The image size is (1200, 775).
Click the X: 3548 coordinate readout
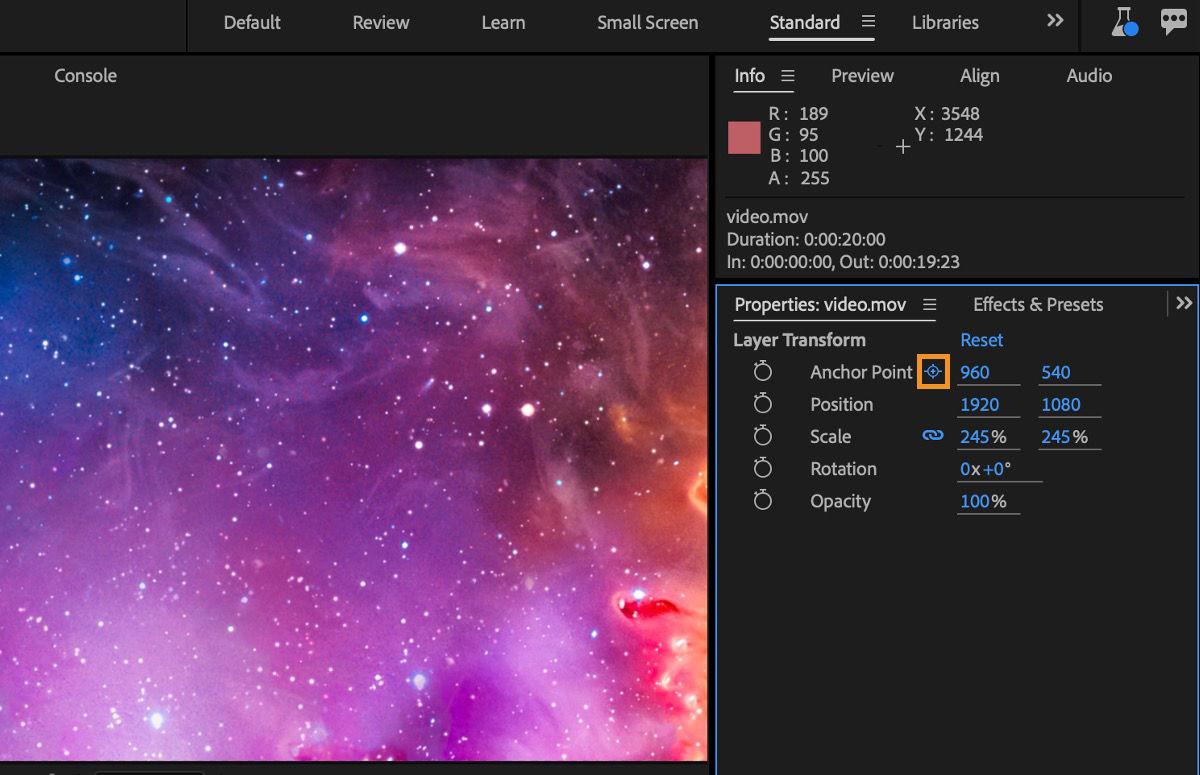coord(947,113)
